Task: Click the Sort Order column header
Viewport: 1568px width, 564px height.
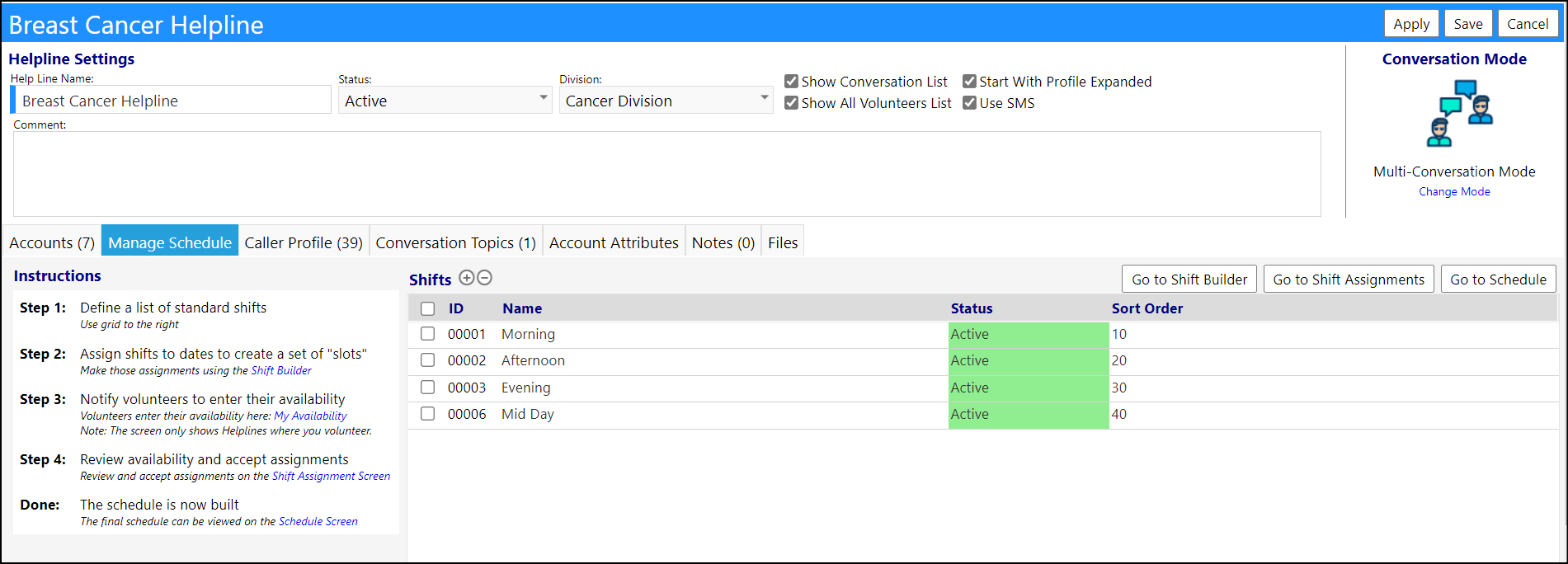Action: [x=1147, y=308]
